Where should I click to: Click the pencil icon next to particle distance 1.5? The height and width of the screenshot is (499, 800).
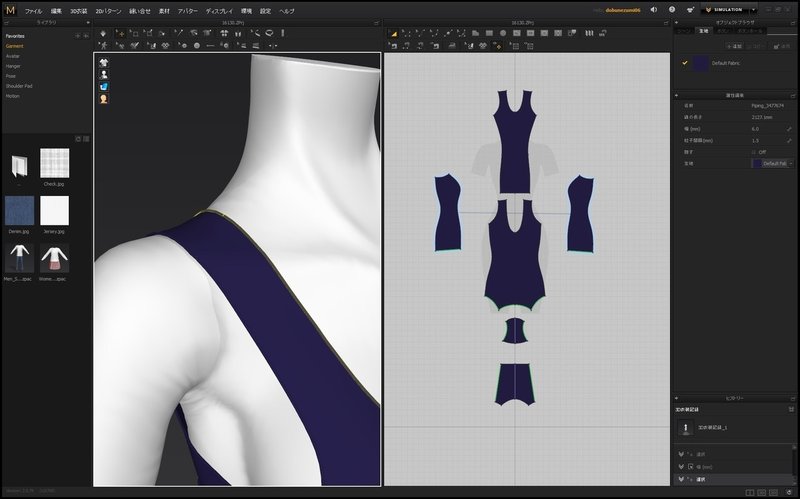pos(789,140)
